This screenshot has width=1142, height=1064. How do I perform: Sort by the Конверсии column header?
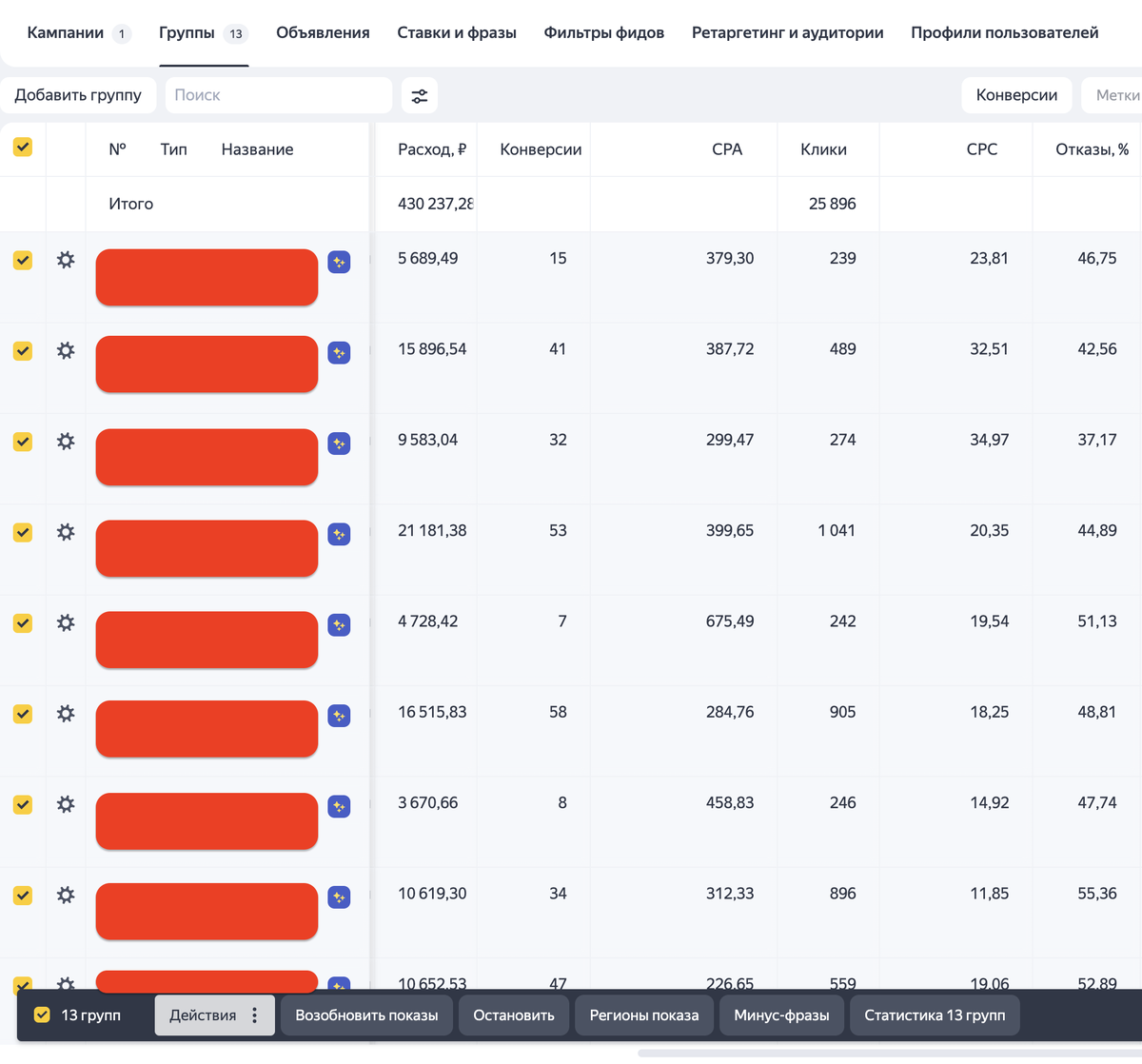pyautogui.click(x=541, y=149)
